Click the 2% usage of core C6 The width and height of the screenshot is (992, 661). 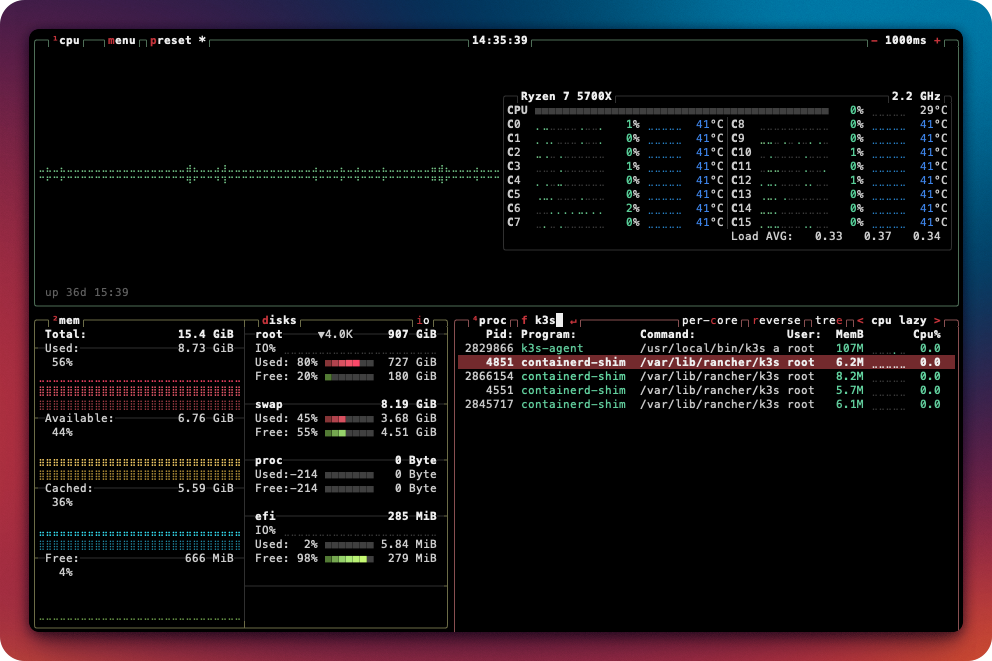coord(633,209)
